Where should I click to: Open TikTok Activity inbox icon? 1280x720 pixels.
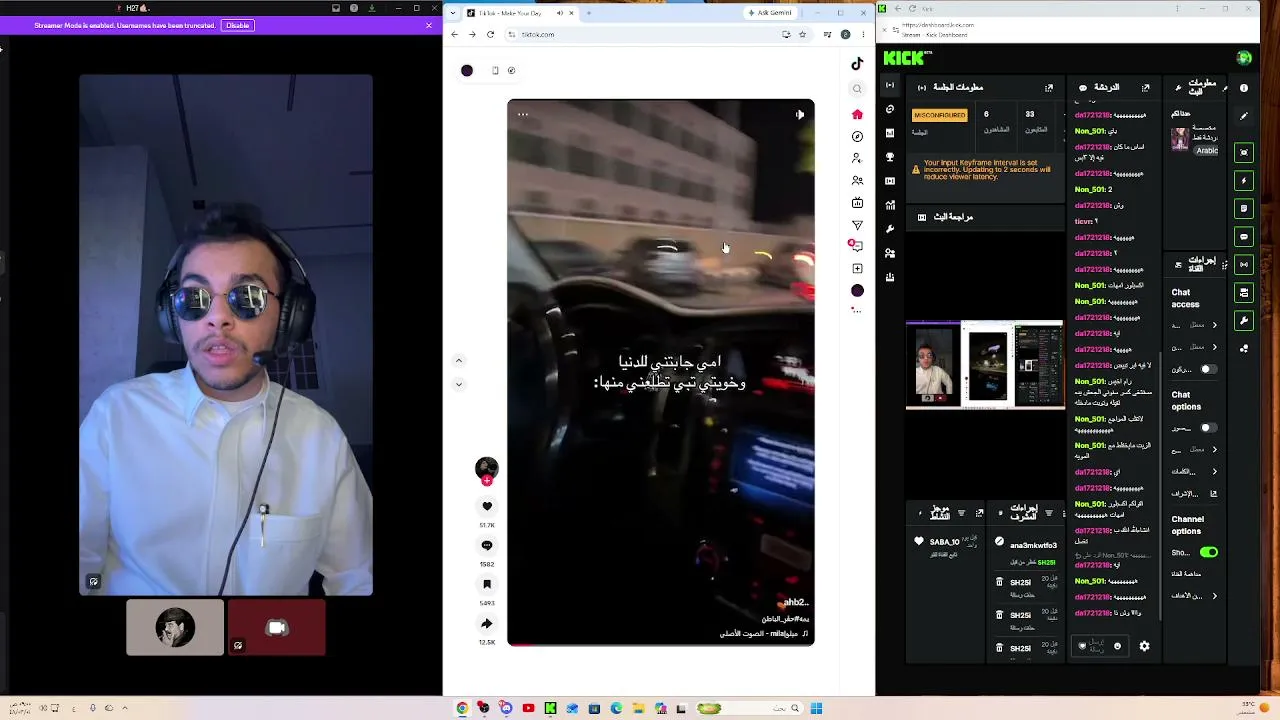pos(857,245)
